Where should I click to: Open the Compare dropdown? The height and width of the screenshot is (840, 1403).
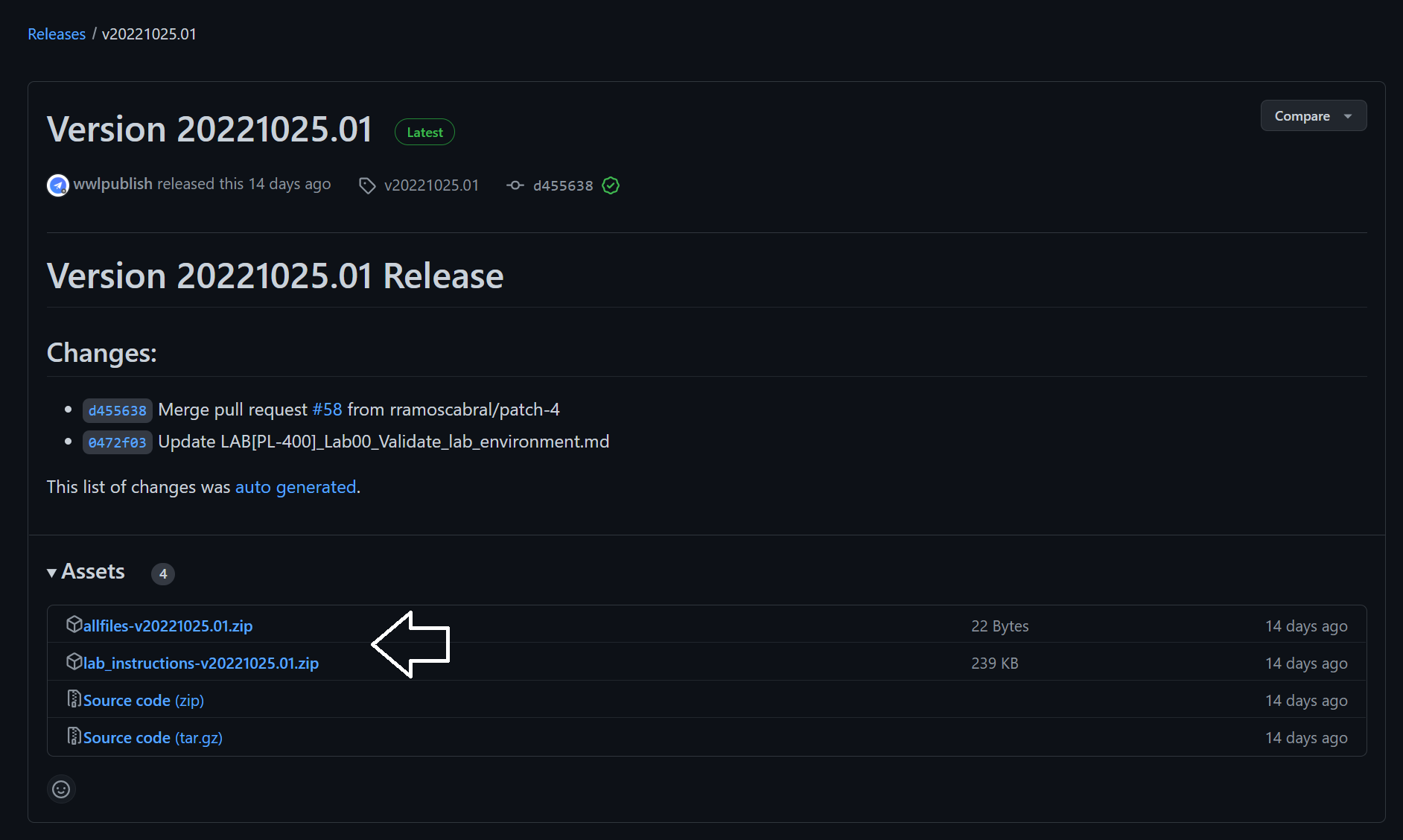[1313, 115]
